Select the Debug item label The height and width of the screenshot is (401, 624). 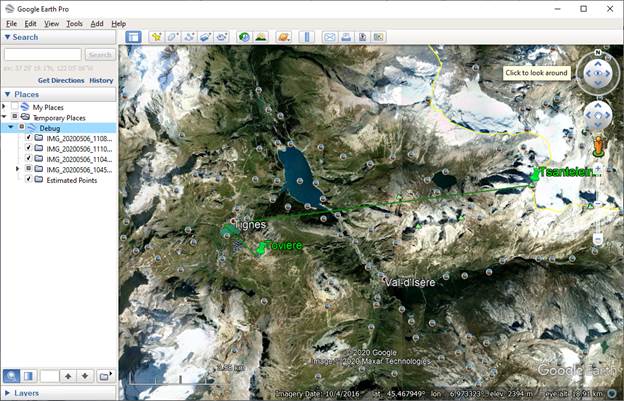coord(50,128)
